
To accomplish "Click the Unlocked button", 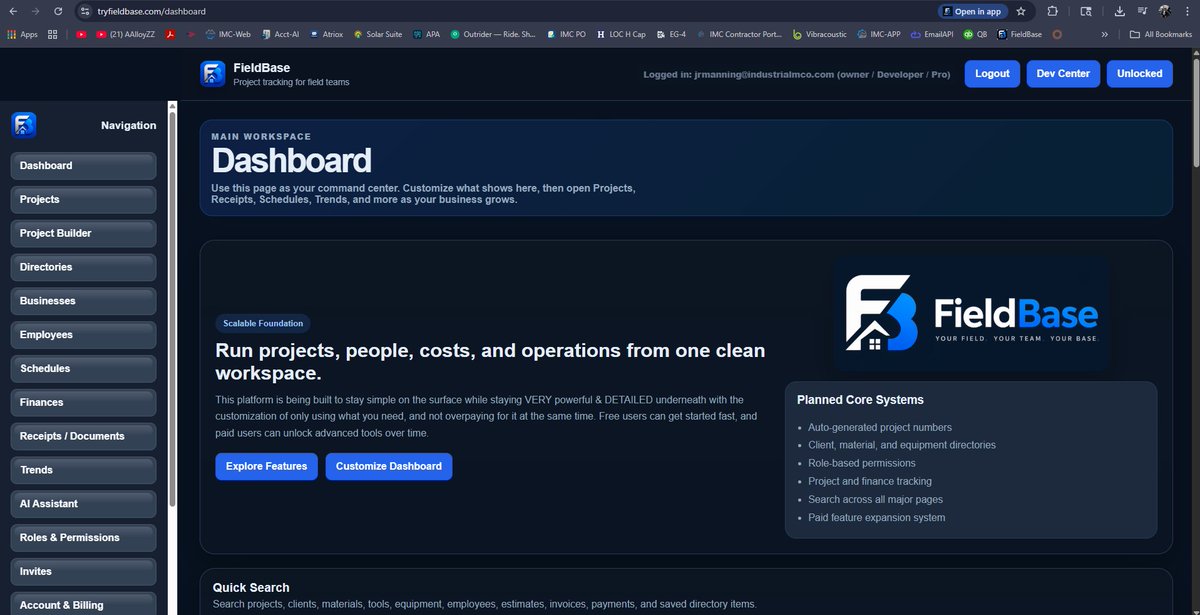I will (x=1139, y=73).
